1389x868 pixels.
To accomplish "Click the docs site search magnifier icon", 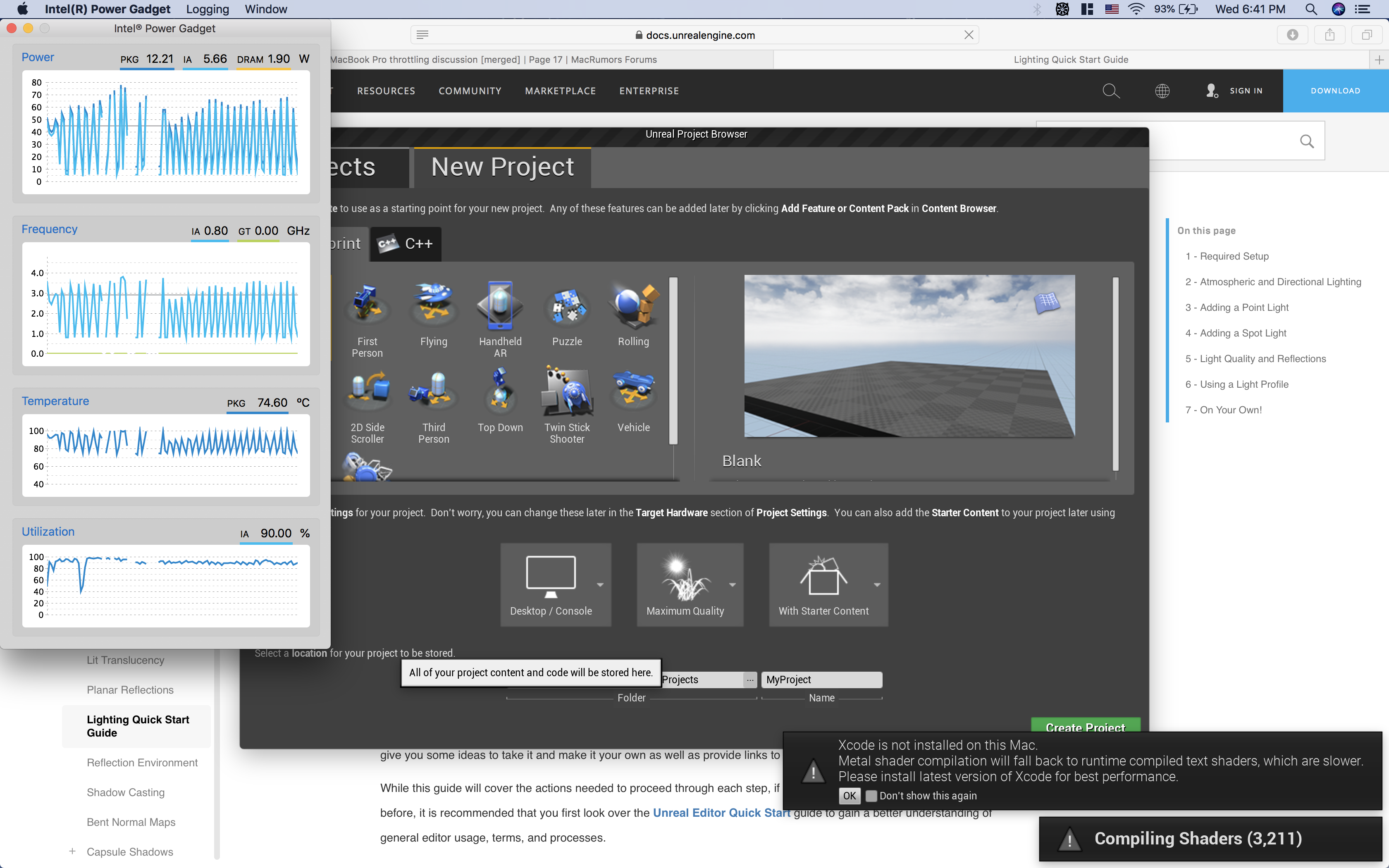I will pos(1111,91).
